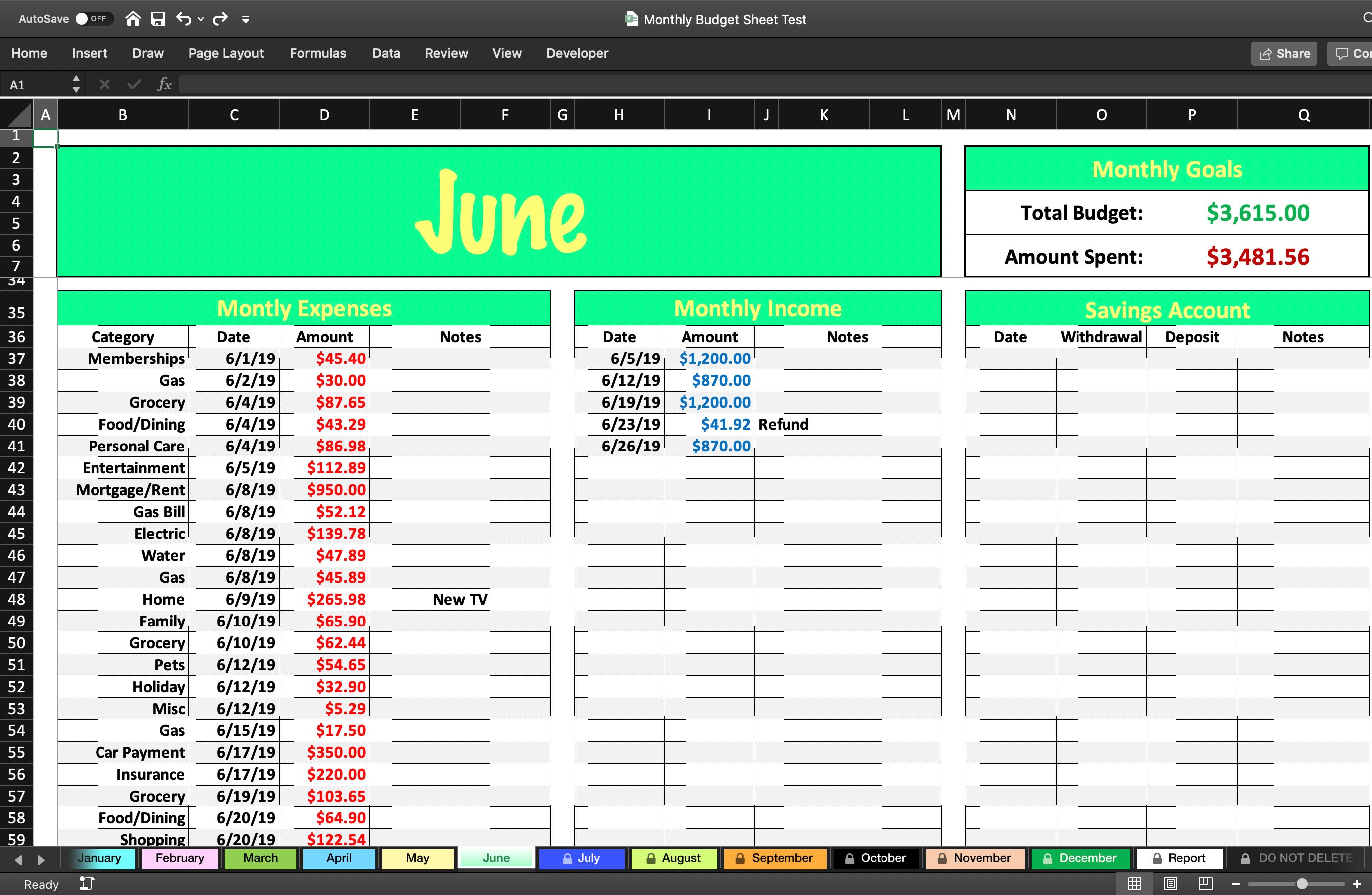Click the Undo icon
1372x895 pixels.
point(184,19)
